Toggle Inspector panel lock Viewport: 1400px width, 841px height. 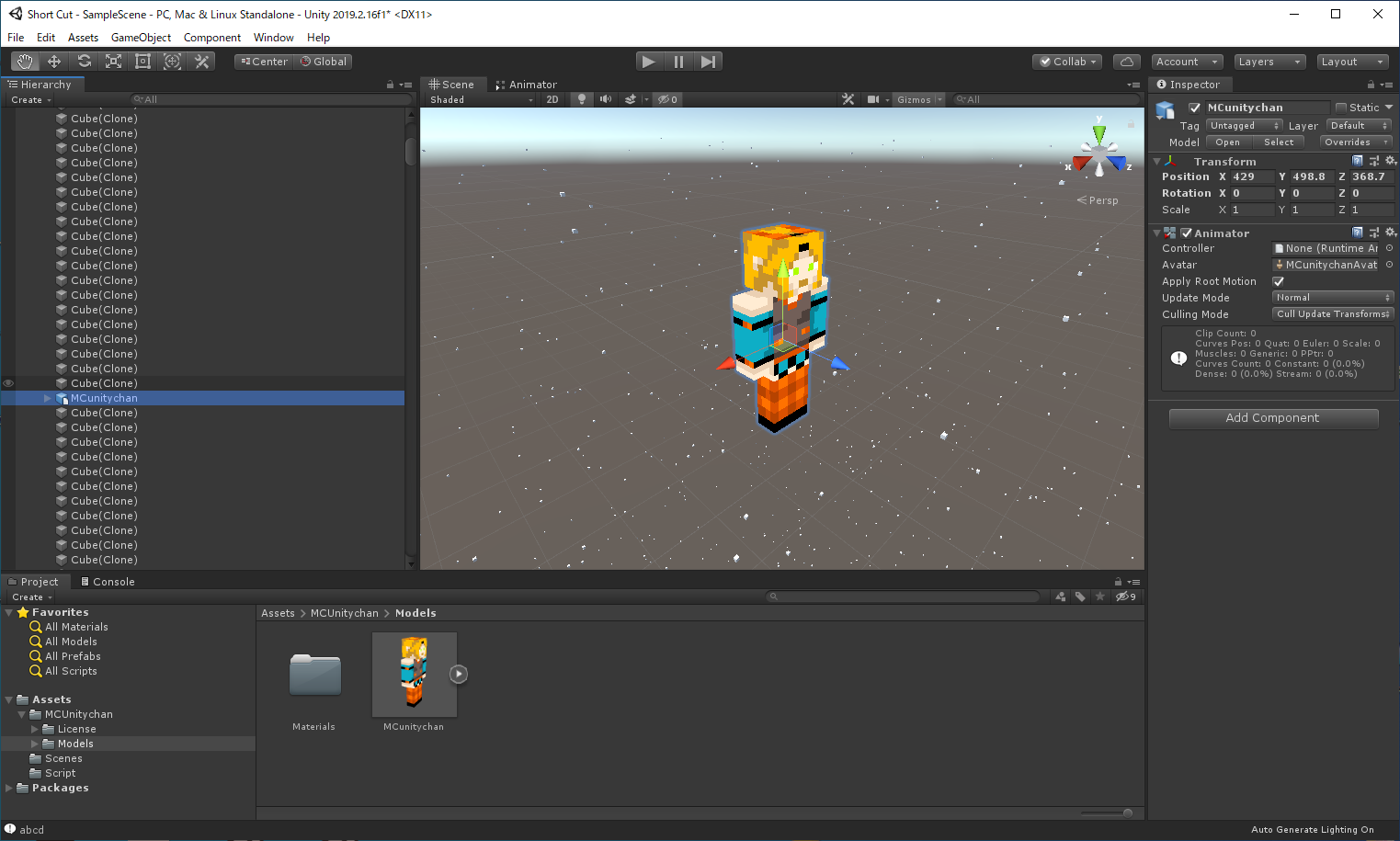pos(1372,85)
